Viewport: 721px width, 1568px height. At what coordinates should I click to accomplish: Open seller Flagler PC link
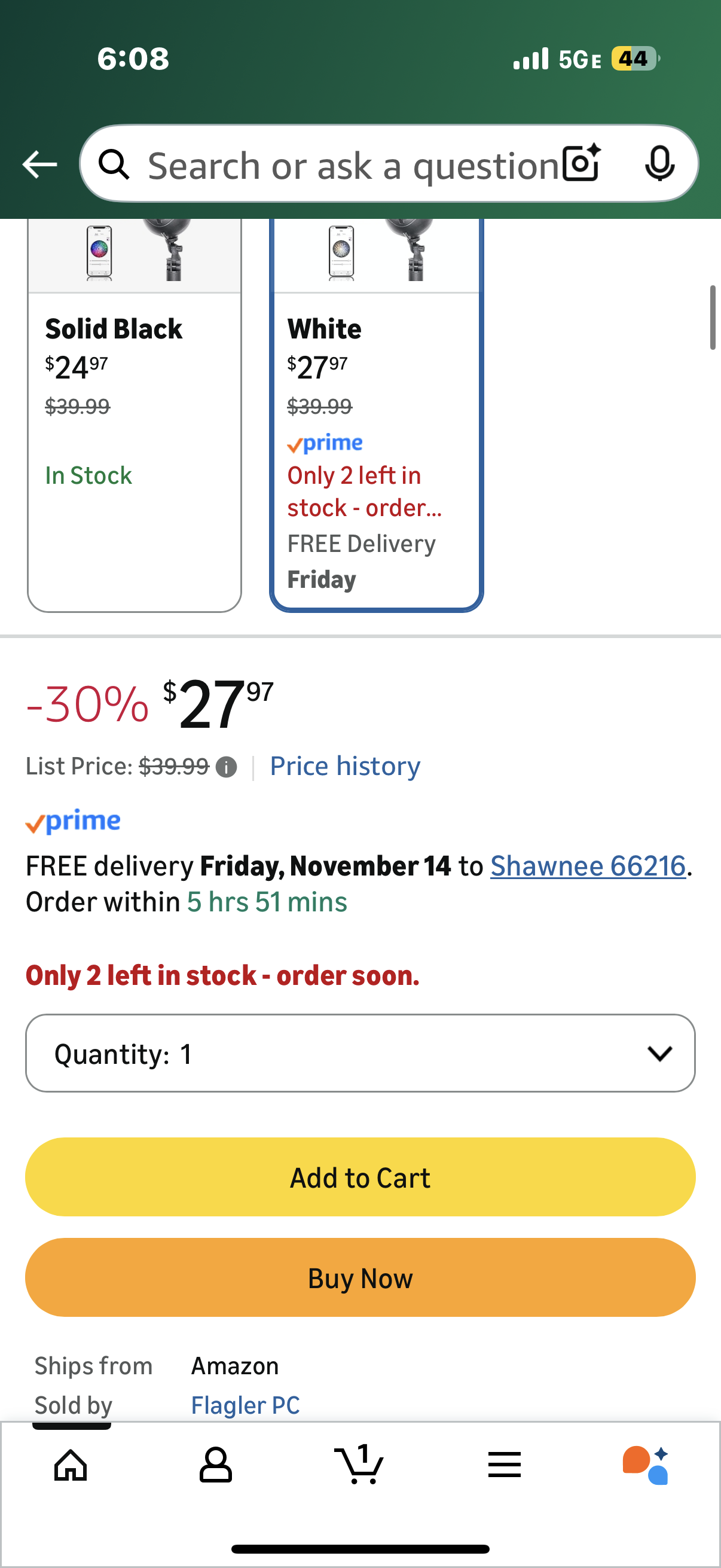click(x=245, y=1405)
